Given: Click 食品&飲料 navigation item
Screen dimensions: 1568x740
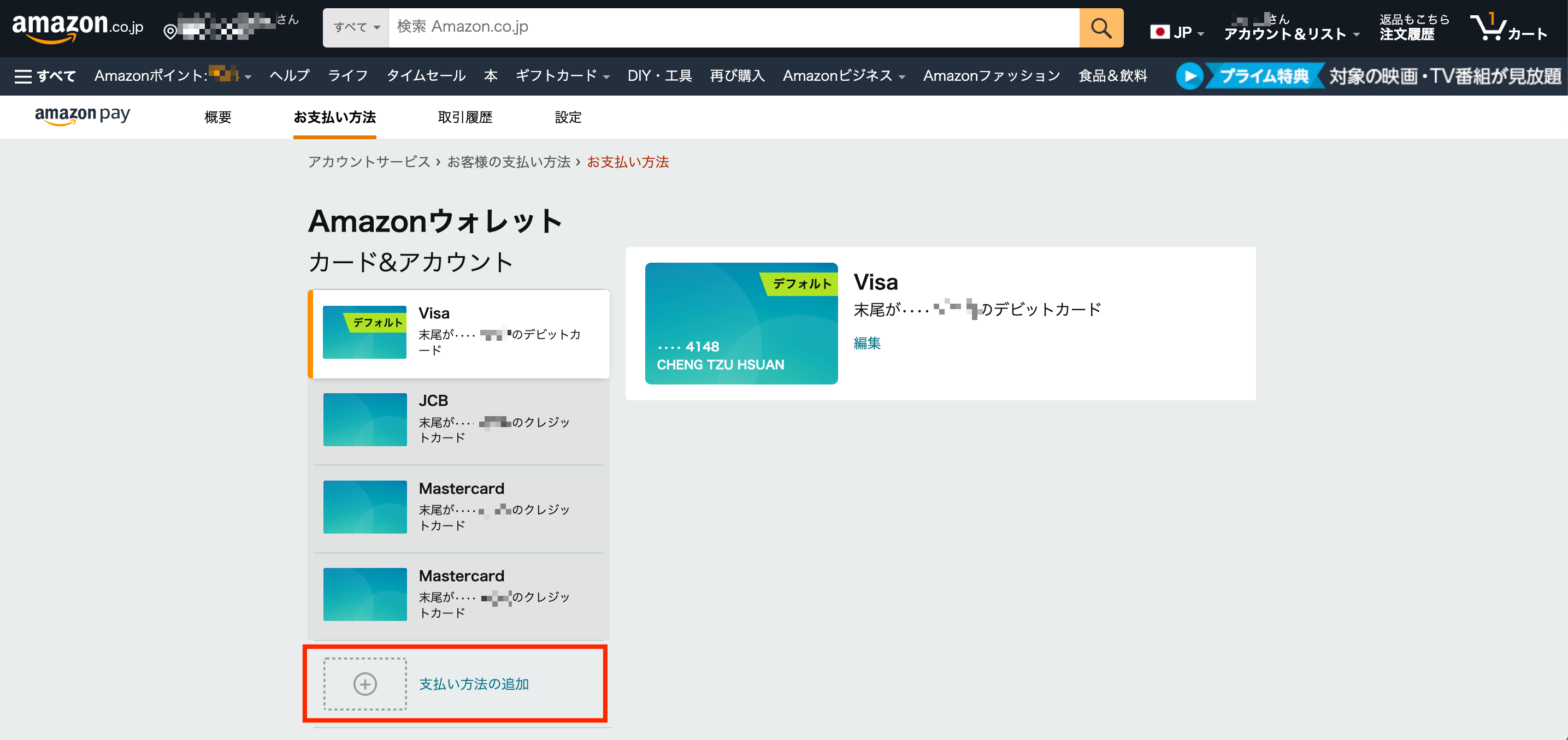Looking at the screenshot, I should (1113, 75).
